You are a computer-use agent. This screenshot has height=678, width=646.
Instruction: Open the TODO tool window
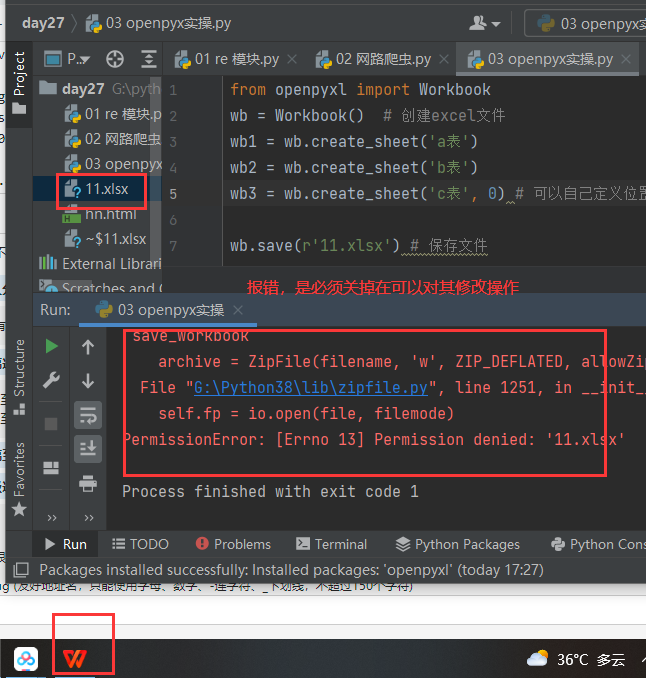(x=140, y=544)
